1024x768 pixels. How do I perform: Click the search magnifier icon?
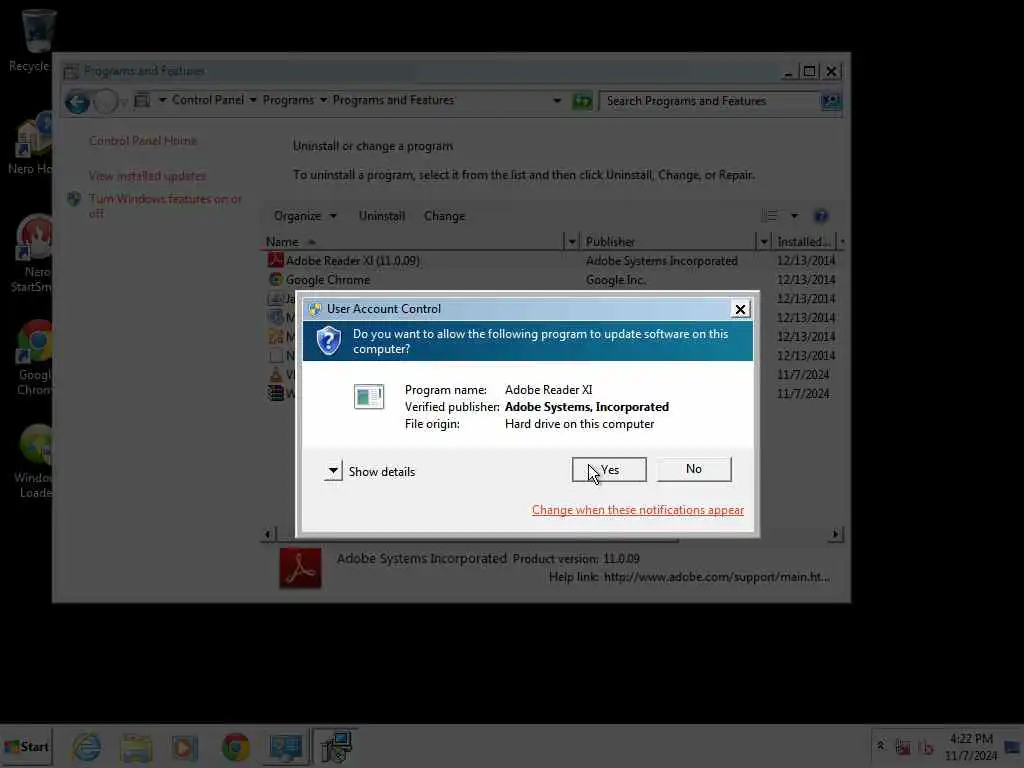[x=831, y=101]
